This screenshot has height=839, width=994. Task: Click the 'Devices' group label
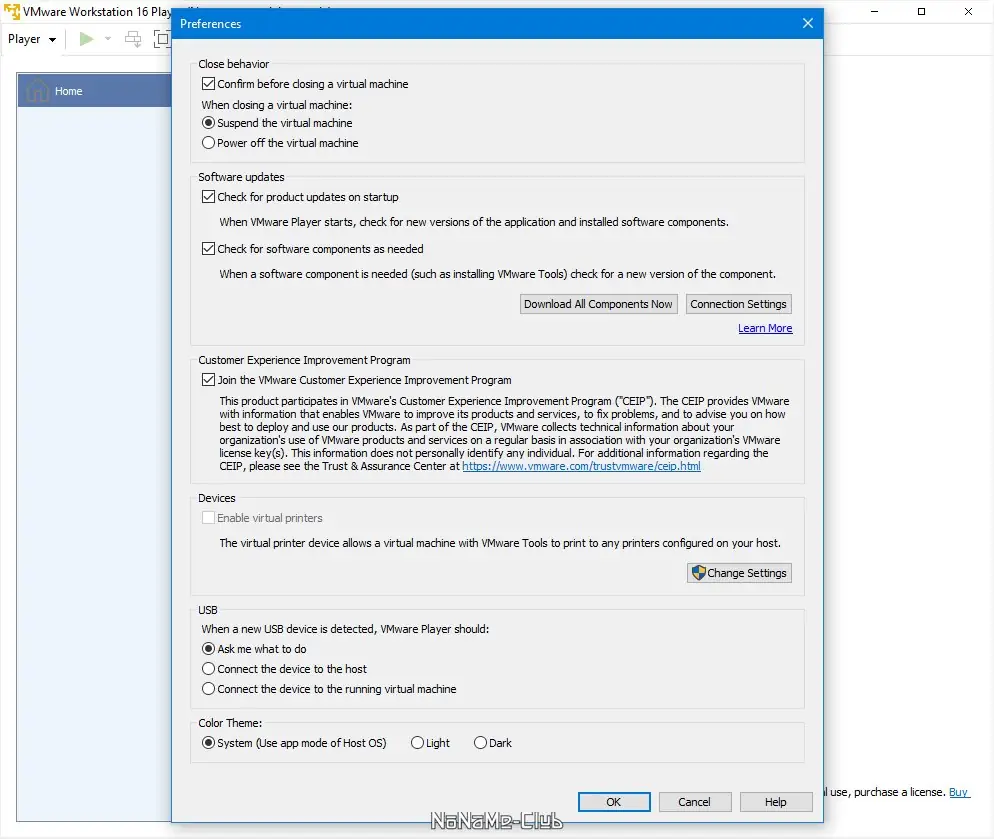pyautogui.click(x=217, y=498)
